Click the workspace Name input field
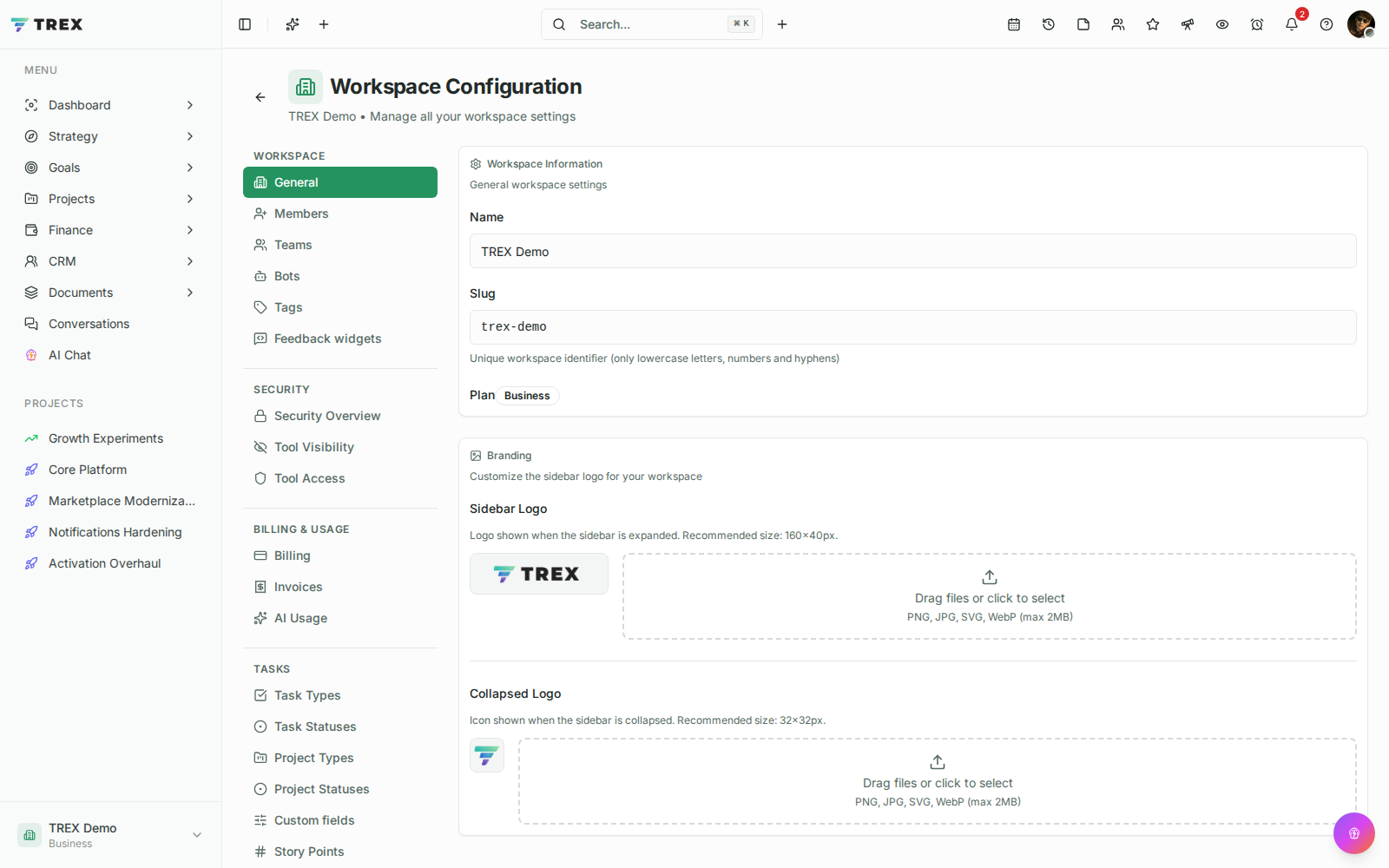Image resolution: width=1389 pixels, height=868 pixels. coord(913,251)
